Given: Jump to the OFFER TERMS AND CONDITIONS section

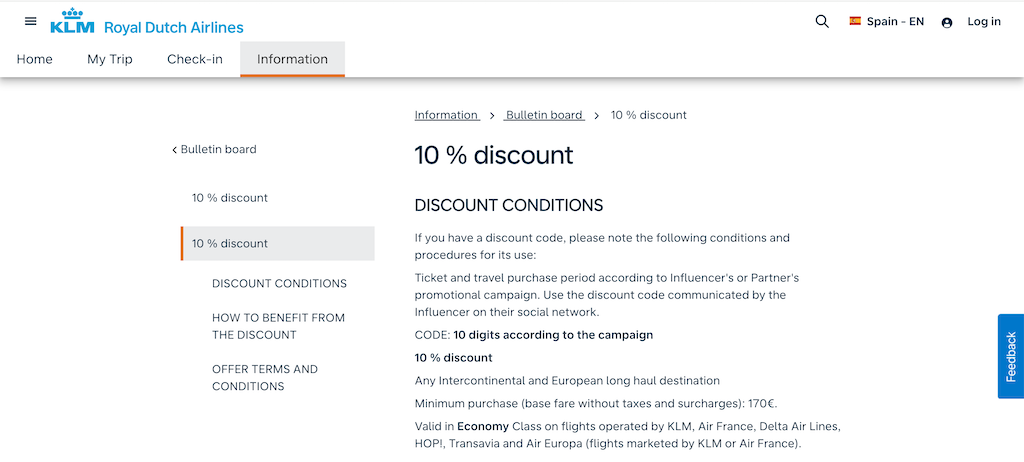Looking at the screenshot, I should (x=265, y=378).
